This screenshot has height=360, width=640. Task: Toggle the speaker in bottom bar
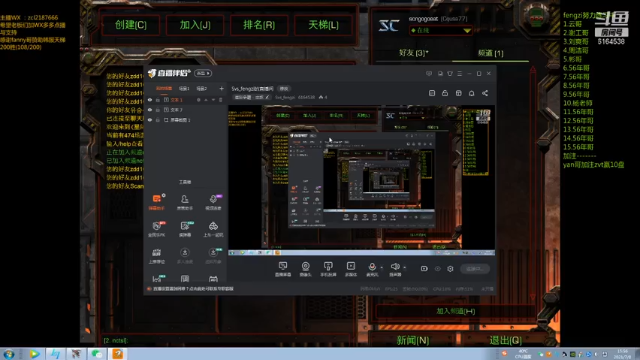(x=395, y=269)
